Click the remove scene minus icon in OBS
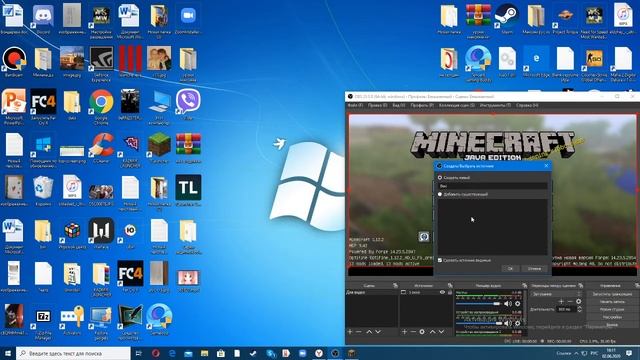Viewport: 640px width, 360px height. [x=359, y=332]
